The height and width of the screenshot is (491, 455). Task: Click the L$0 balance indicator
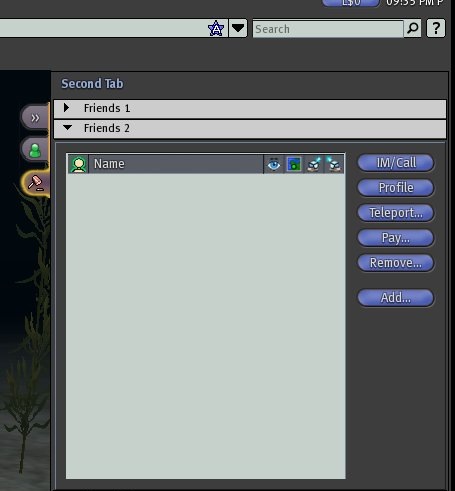point(351,3)
